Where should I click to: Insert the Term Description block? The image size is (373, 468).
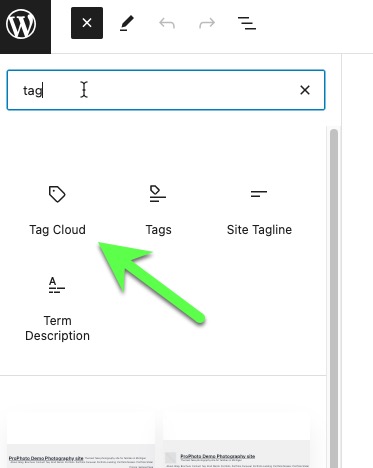(x=57, y=309)
